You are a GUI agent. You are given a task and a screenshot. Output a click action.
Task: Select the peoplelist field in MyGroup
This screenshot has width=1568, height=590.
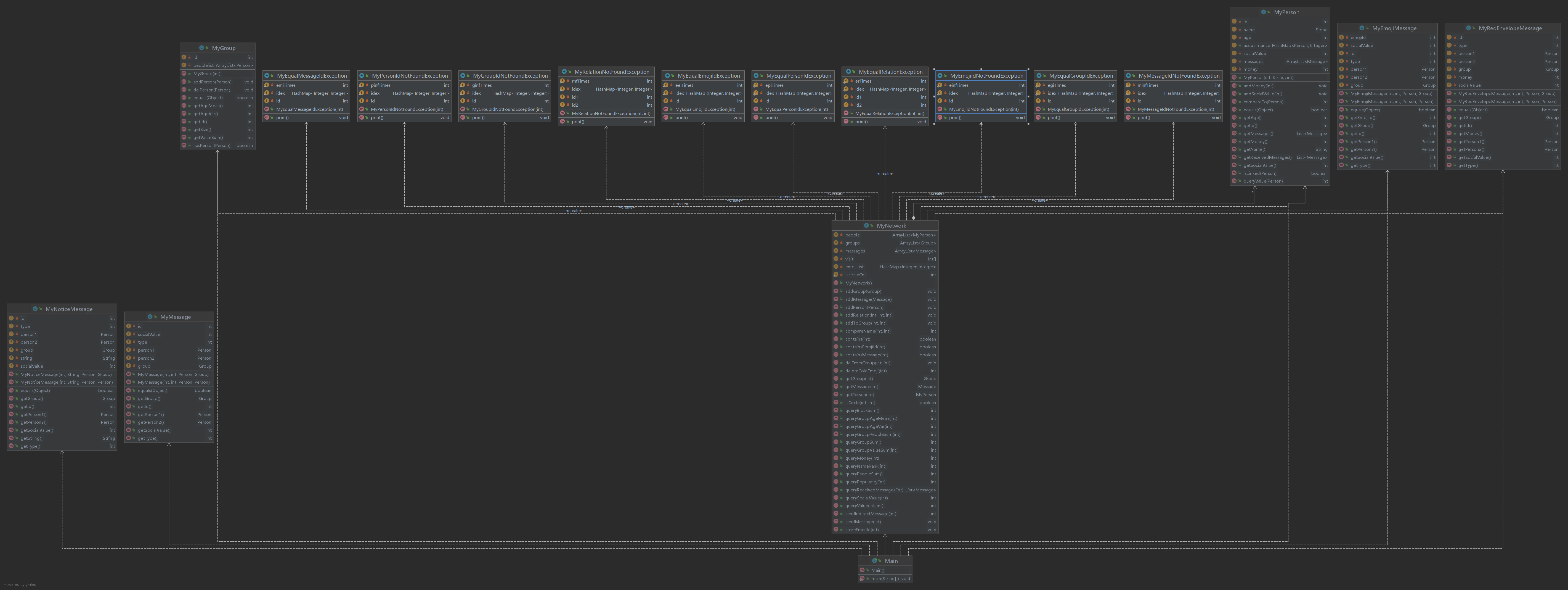(x=204, y=66)
